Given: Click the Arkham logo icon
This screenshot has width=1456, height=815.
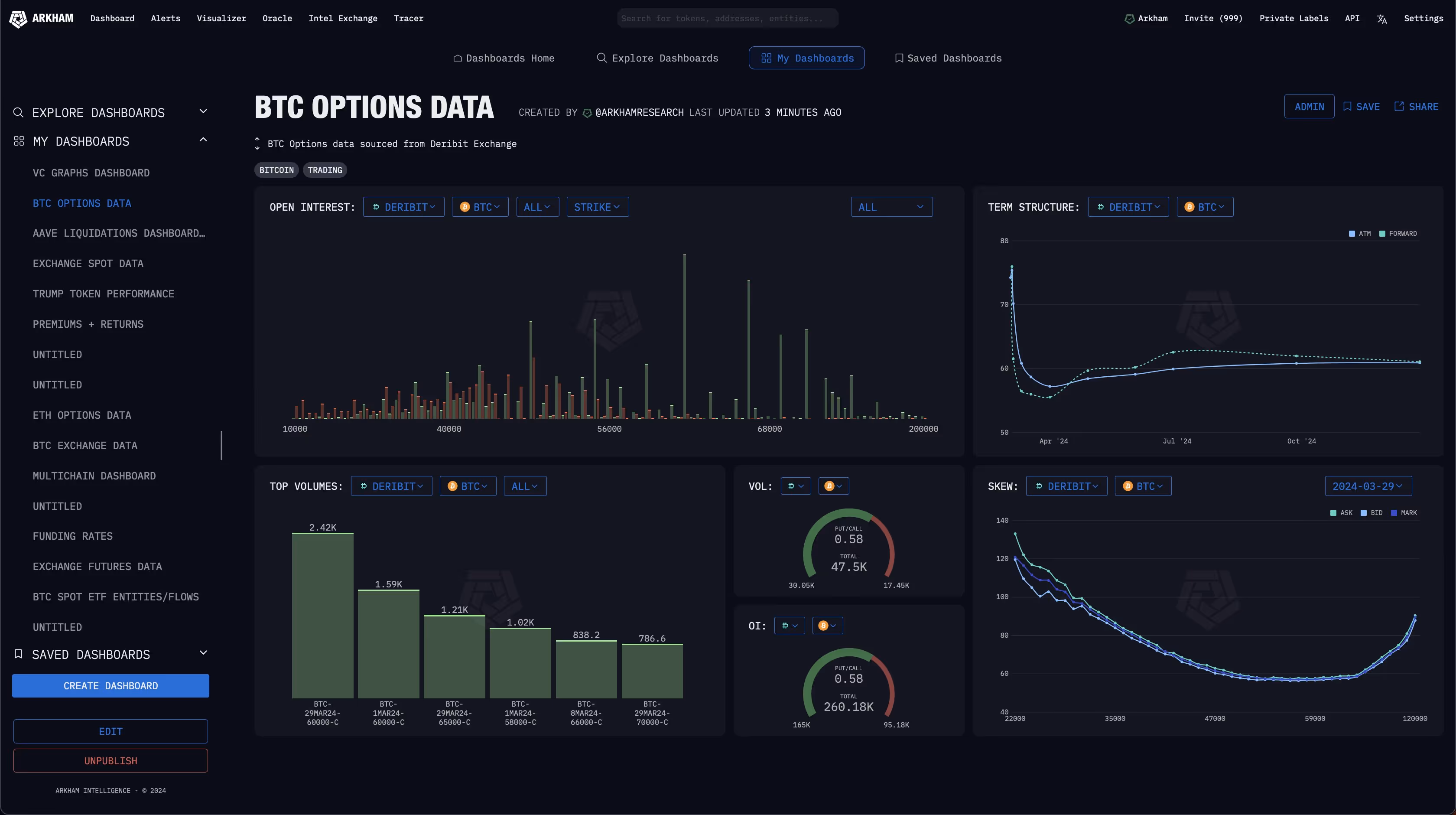Looking at the screenshot, I should tap(18, 19).
